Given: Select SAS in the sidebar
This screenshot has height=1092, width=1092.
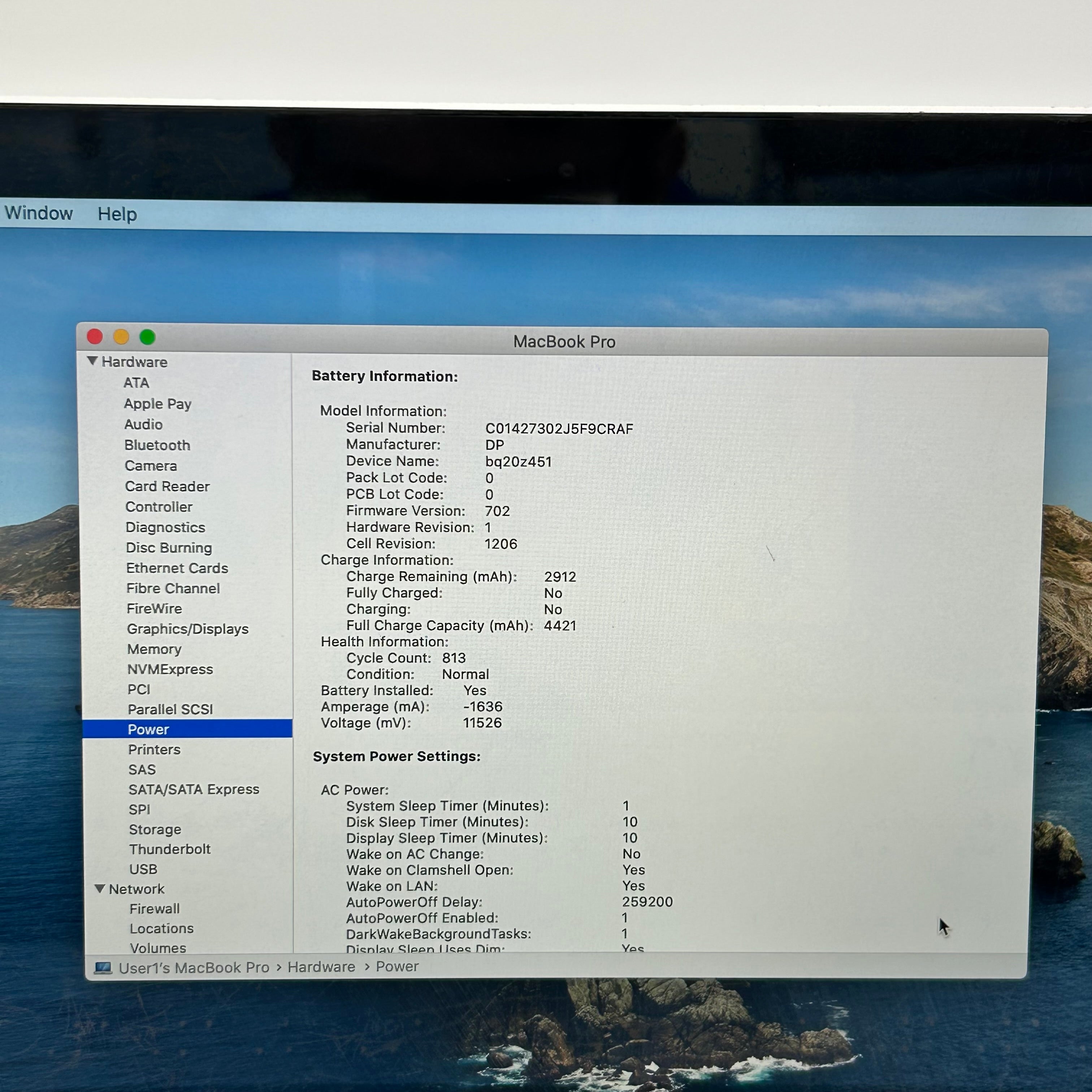Looking at the screenshot, I should coord(142,770).
